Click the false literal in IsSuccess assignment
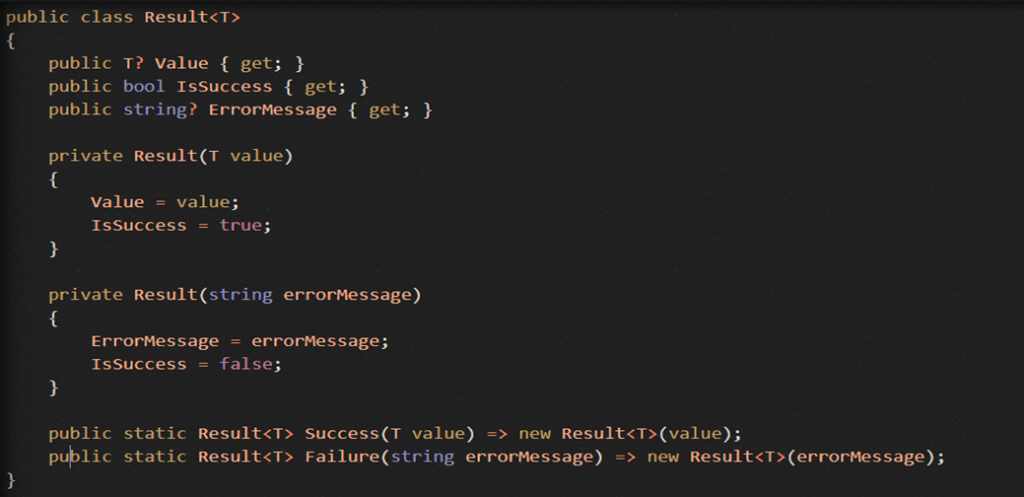Screen dimensions: 1024x497 click(246, 364)
